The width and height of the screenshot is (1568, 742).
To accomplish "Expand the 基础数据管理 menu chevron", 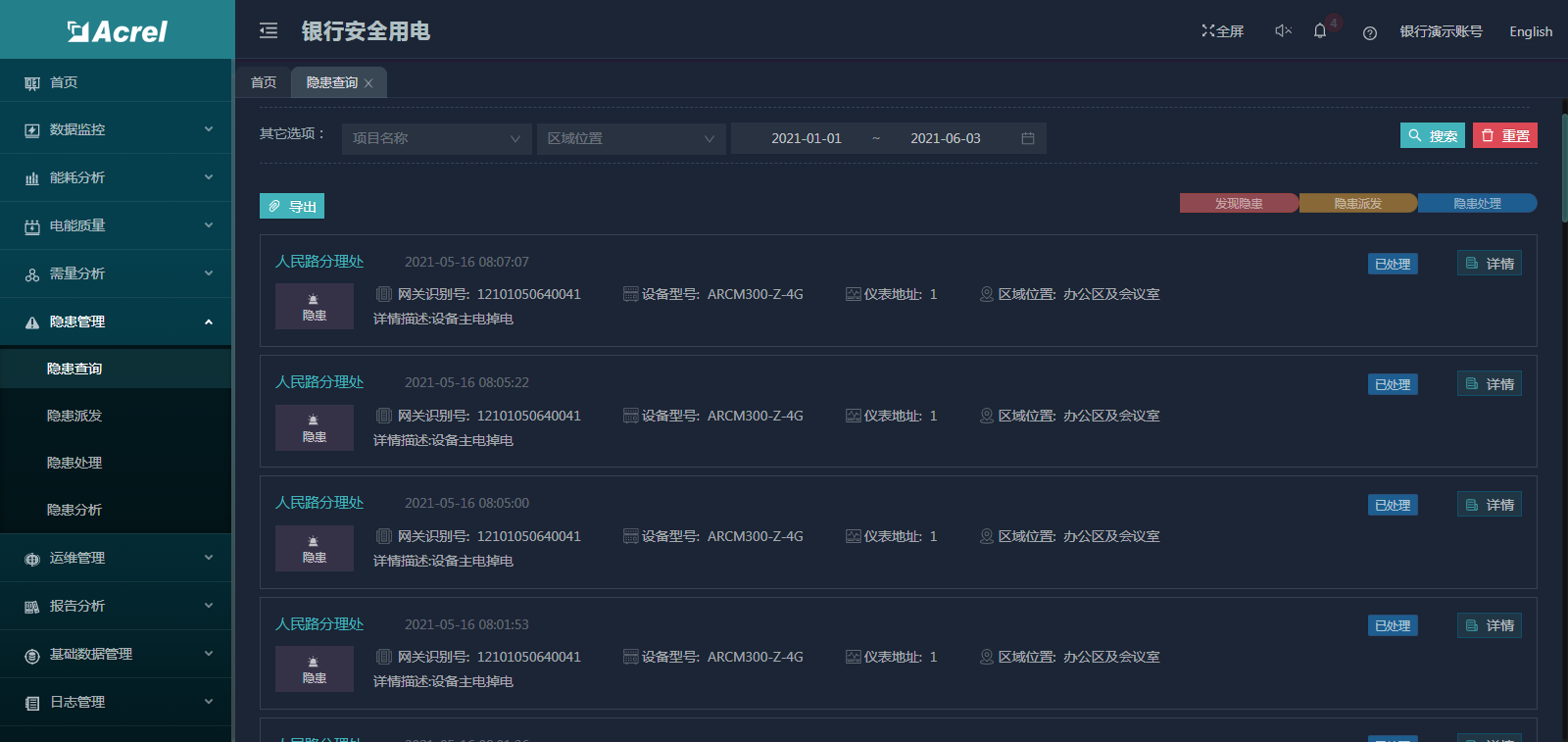I will (209, 654).
